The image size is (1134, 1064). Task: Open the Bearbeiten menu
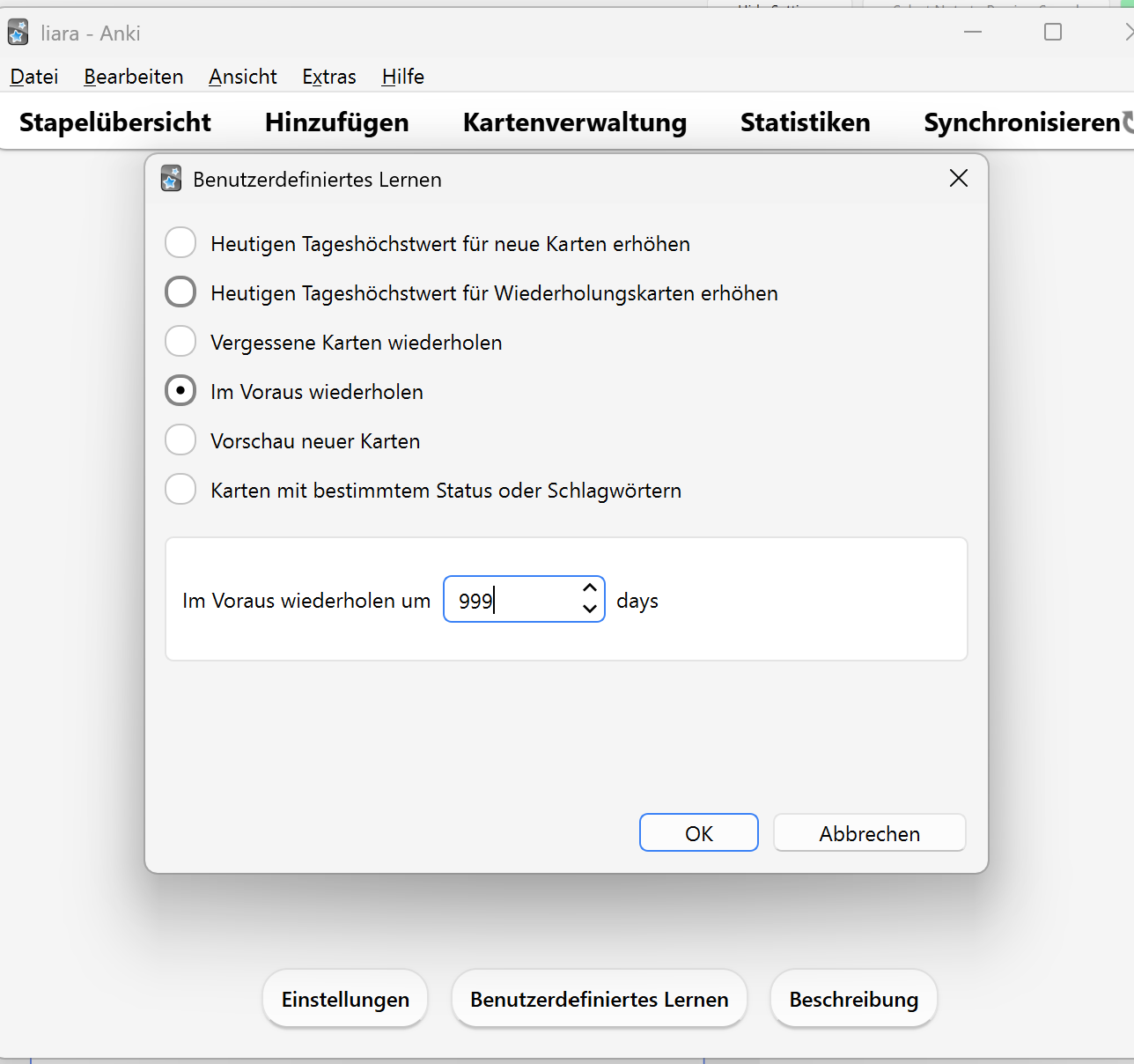coord(134,77)
